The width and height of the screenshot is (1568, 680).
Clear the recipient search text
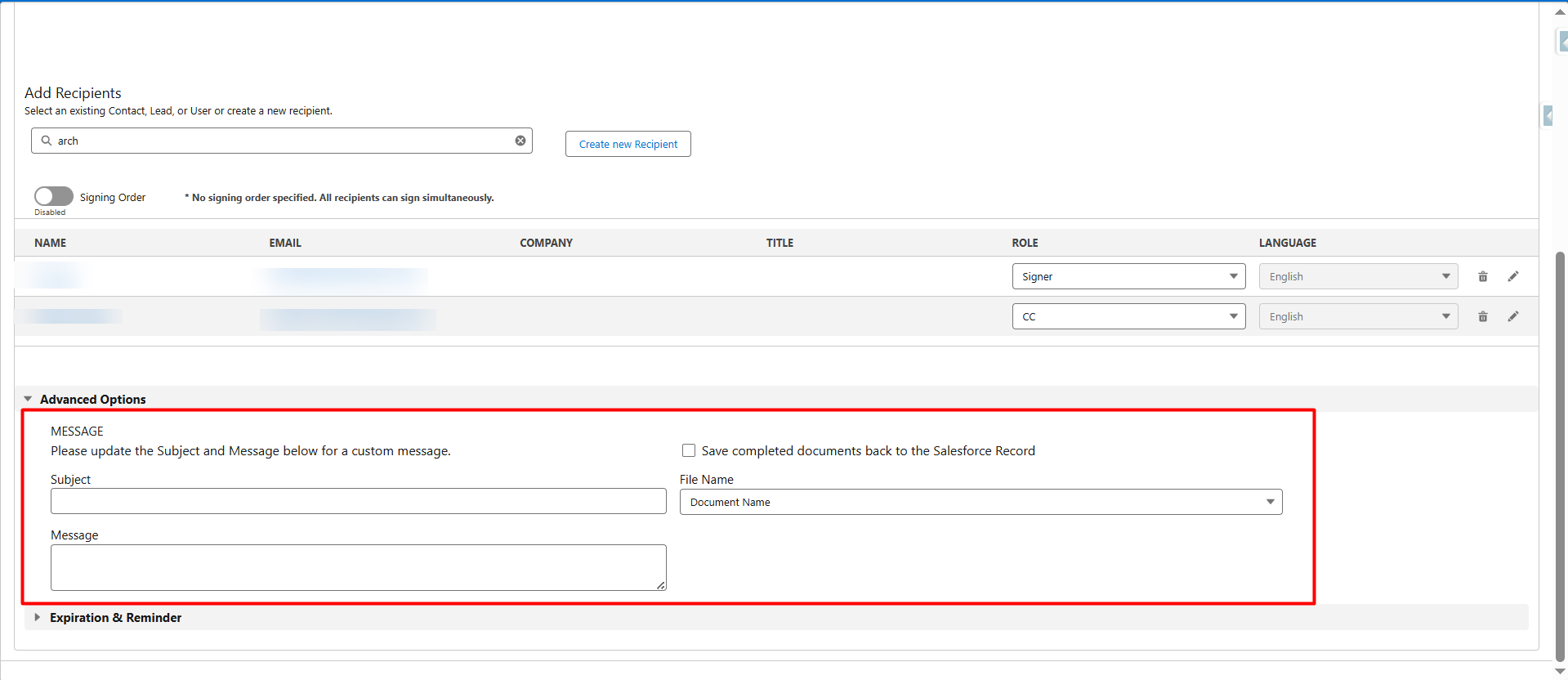pos(520,141)
